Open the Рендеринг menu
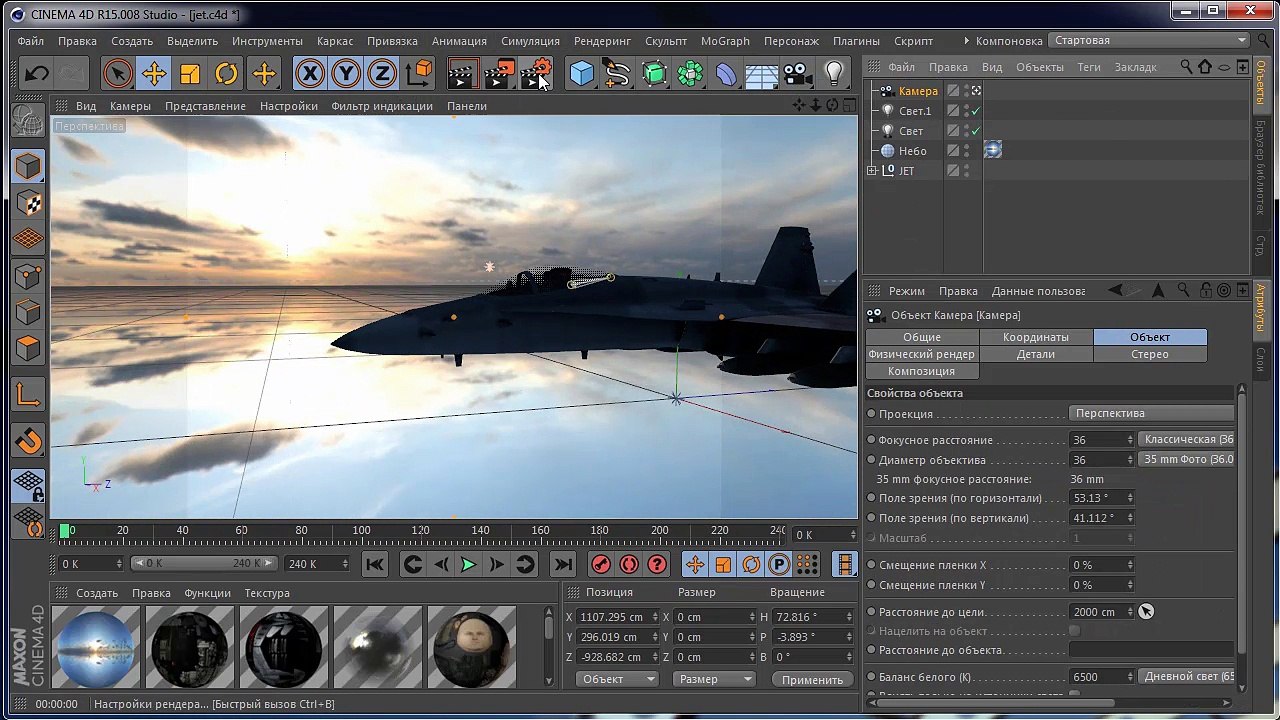 point(602,41)
